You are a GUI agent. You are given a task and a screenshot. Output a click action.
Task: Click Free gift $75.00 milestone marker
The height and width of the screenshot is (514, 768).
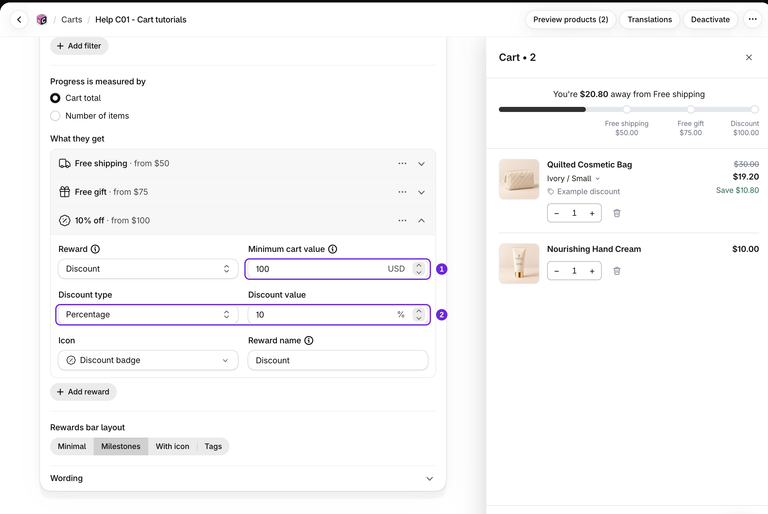tap(690, 109)
